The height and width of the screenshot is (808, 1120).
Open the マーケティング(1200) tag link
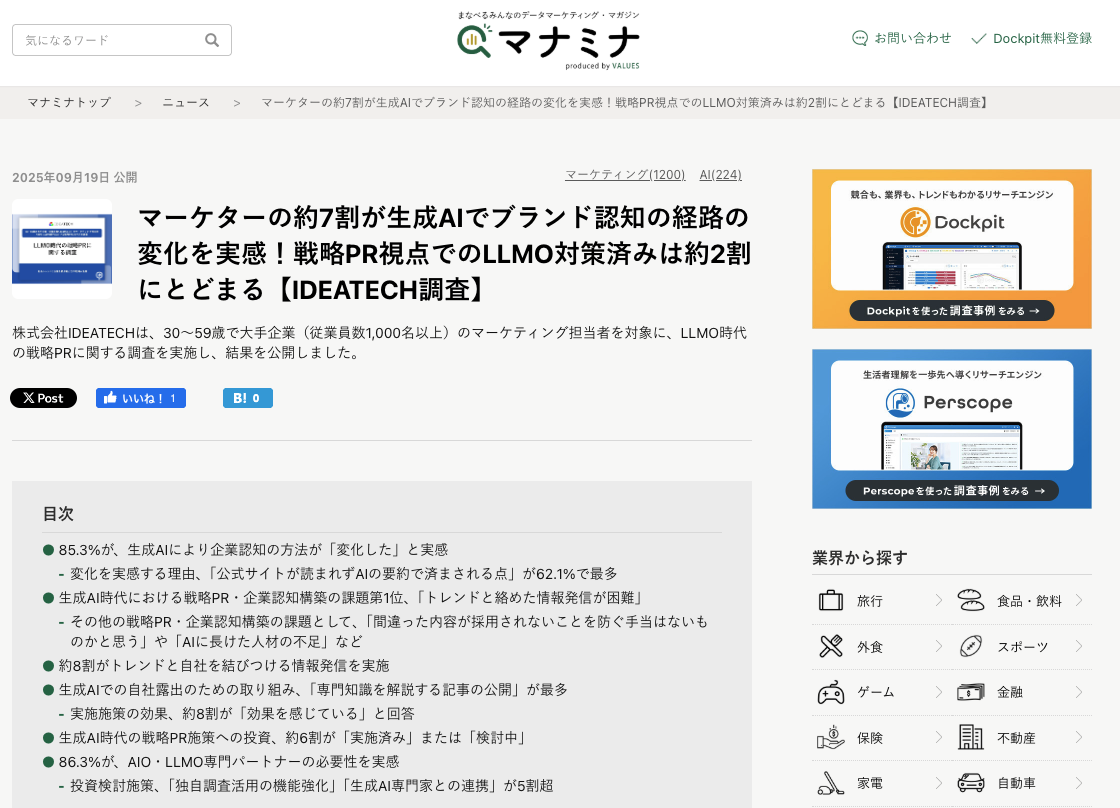click(625, 175)
